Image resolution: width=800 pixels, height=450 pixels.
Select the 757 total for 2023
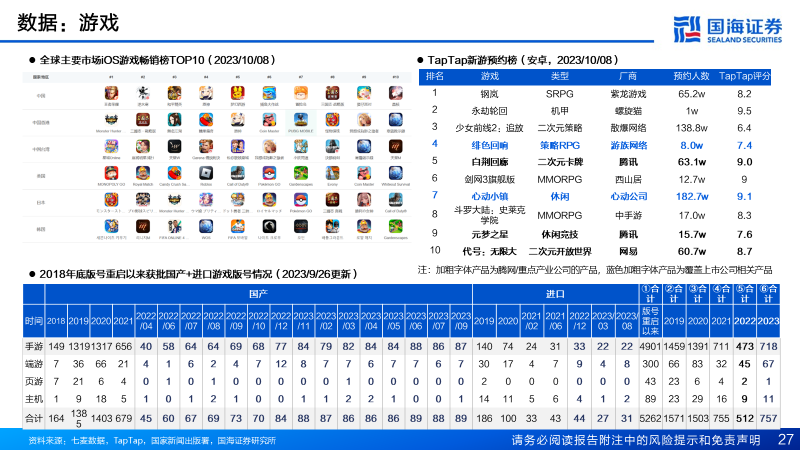click(768, 418)
